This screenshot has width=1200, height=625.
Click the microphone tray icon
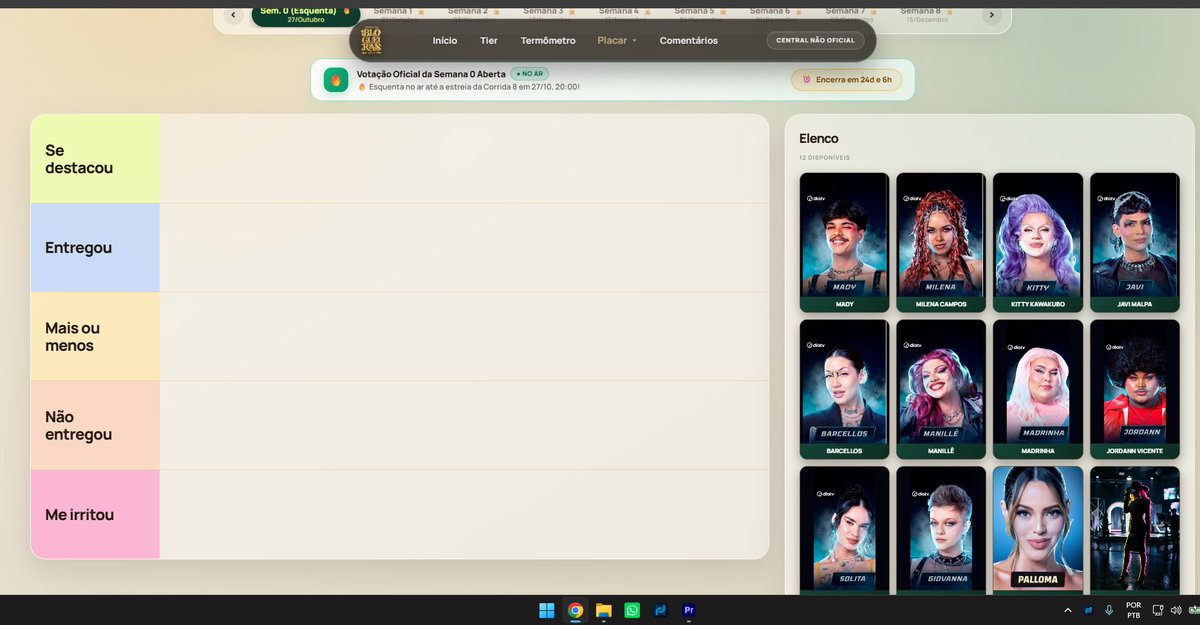[x=1109, y=610]
